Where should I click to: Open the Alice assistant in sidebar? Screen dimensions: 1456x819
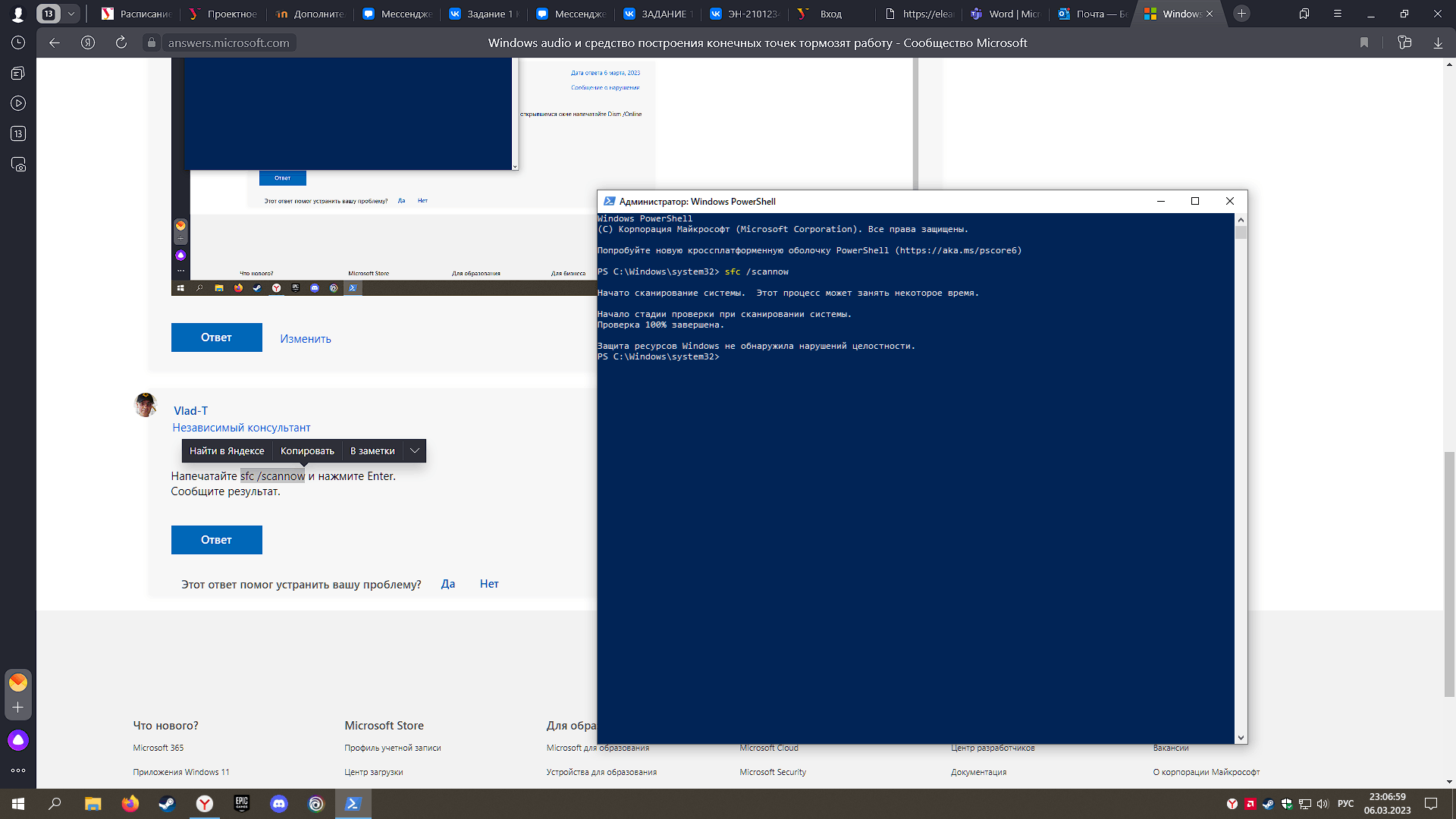pos(18,740)
